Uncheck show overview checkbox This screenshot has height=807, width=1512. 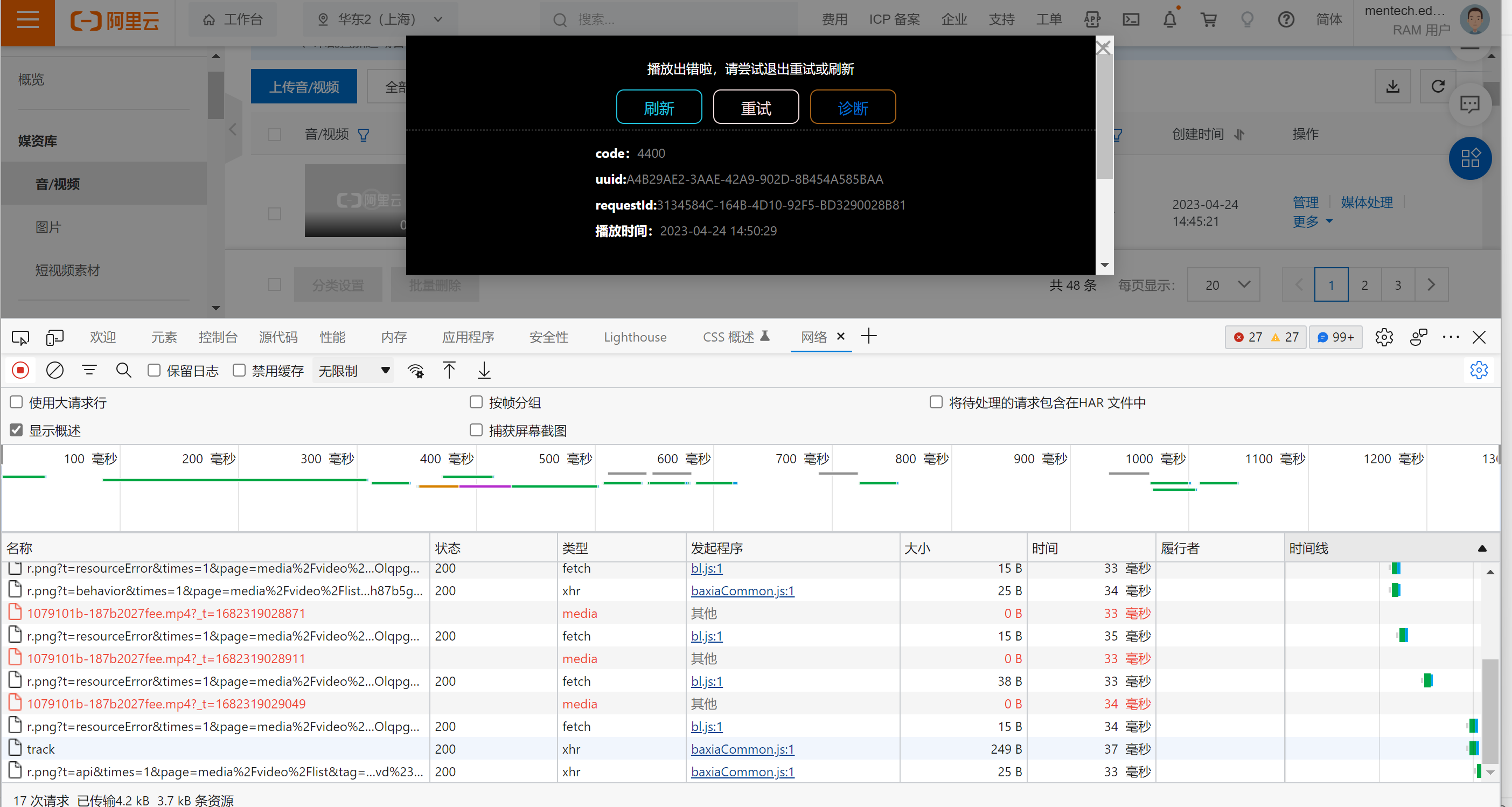coord(17,430)
